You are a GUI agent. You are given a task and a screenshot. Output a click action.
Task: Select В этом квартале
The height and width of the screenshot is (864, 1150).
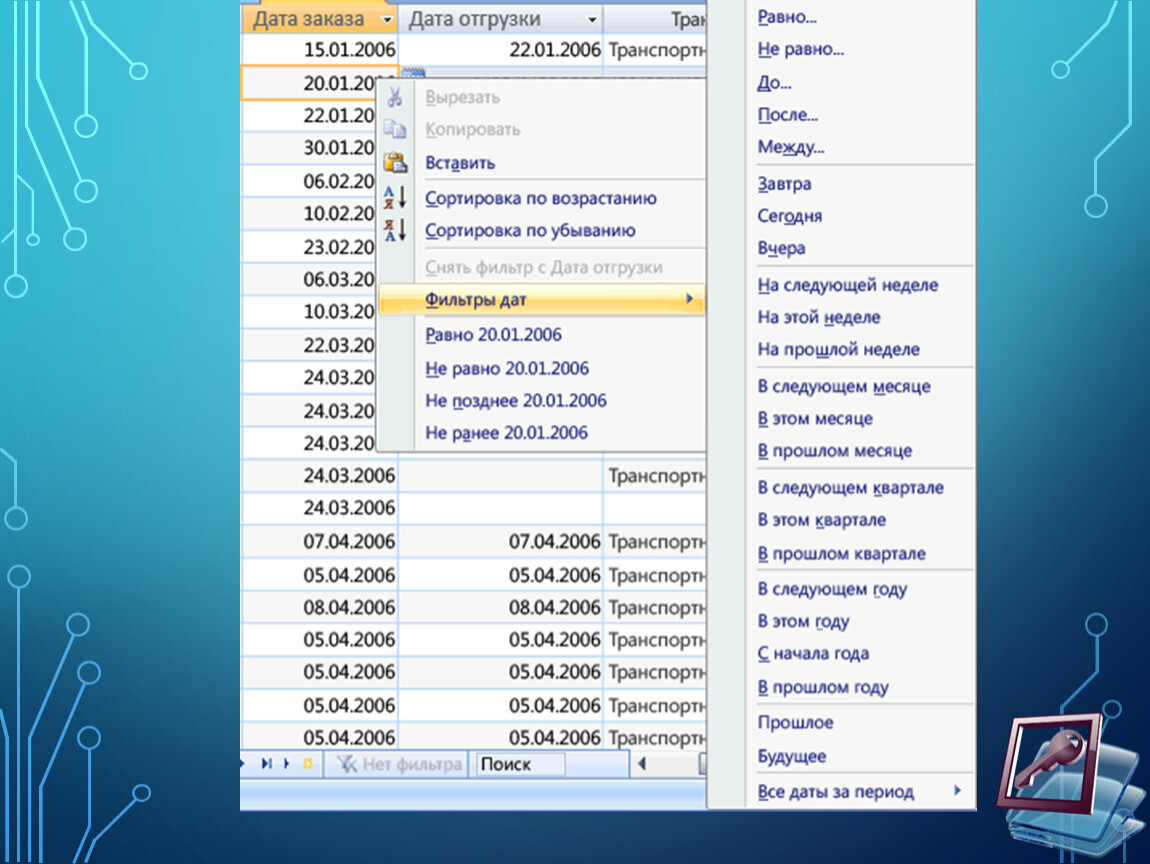pos(821,519)
